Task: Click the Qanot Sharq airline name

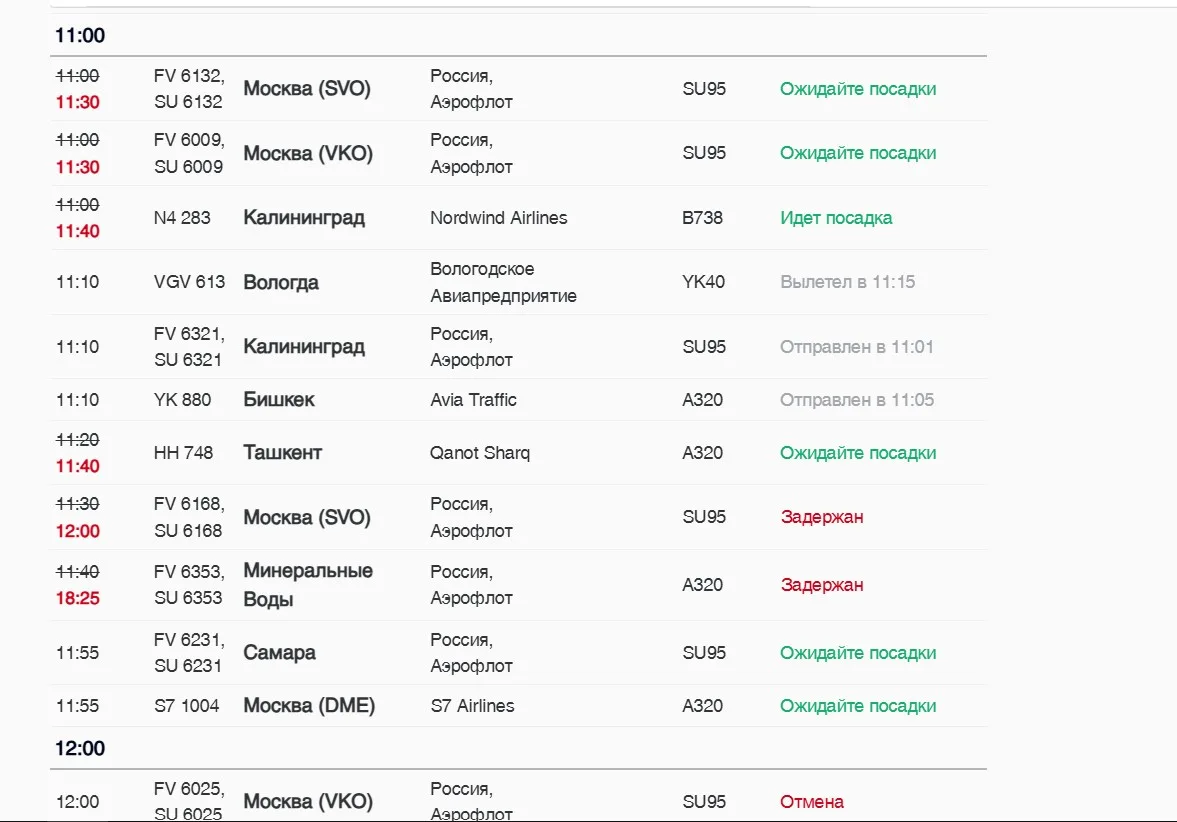Action: coord(480,453)
